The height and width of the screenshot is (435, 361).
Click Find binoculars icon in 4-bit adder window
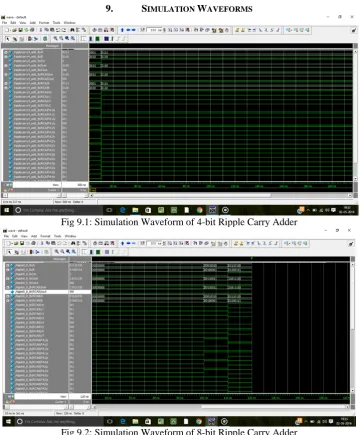pos(72,30)
